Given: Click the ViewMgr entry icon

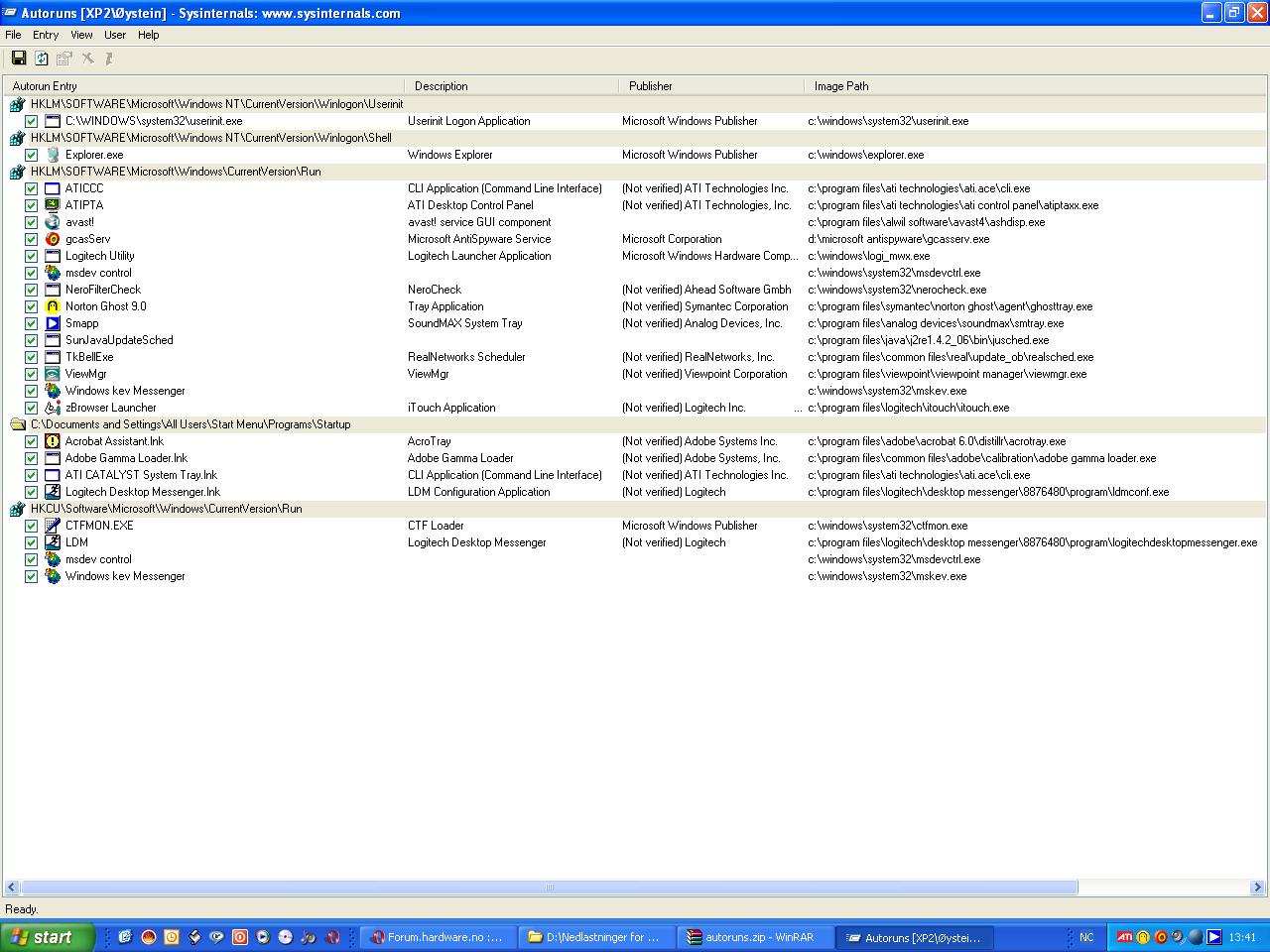Looking at the screenshot, I should tap(53, 374).
